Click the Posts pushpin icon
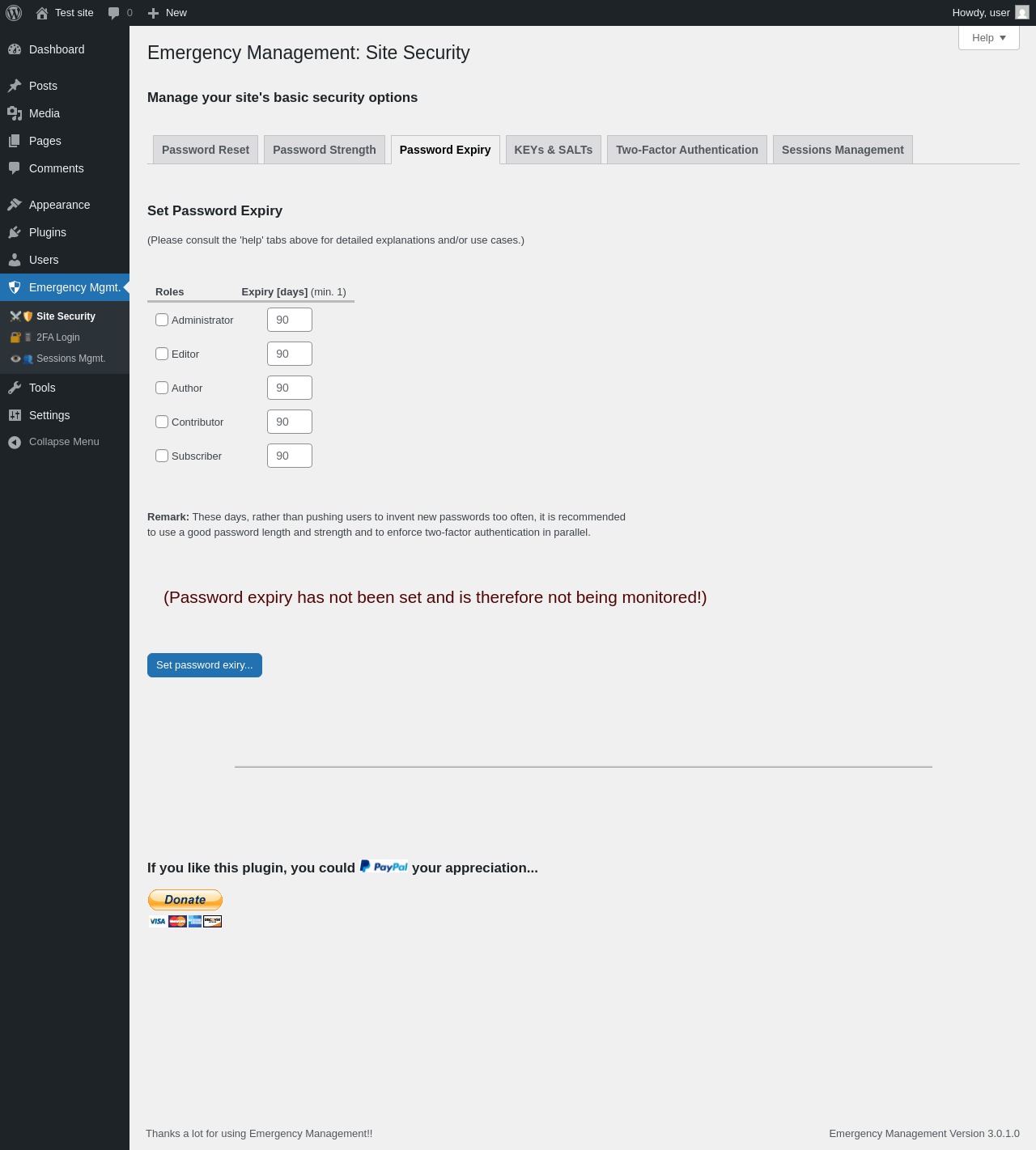Viewport: 1036px width, 1150px height. [15, 86]
